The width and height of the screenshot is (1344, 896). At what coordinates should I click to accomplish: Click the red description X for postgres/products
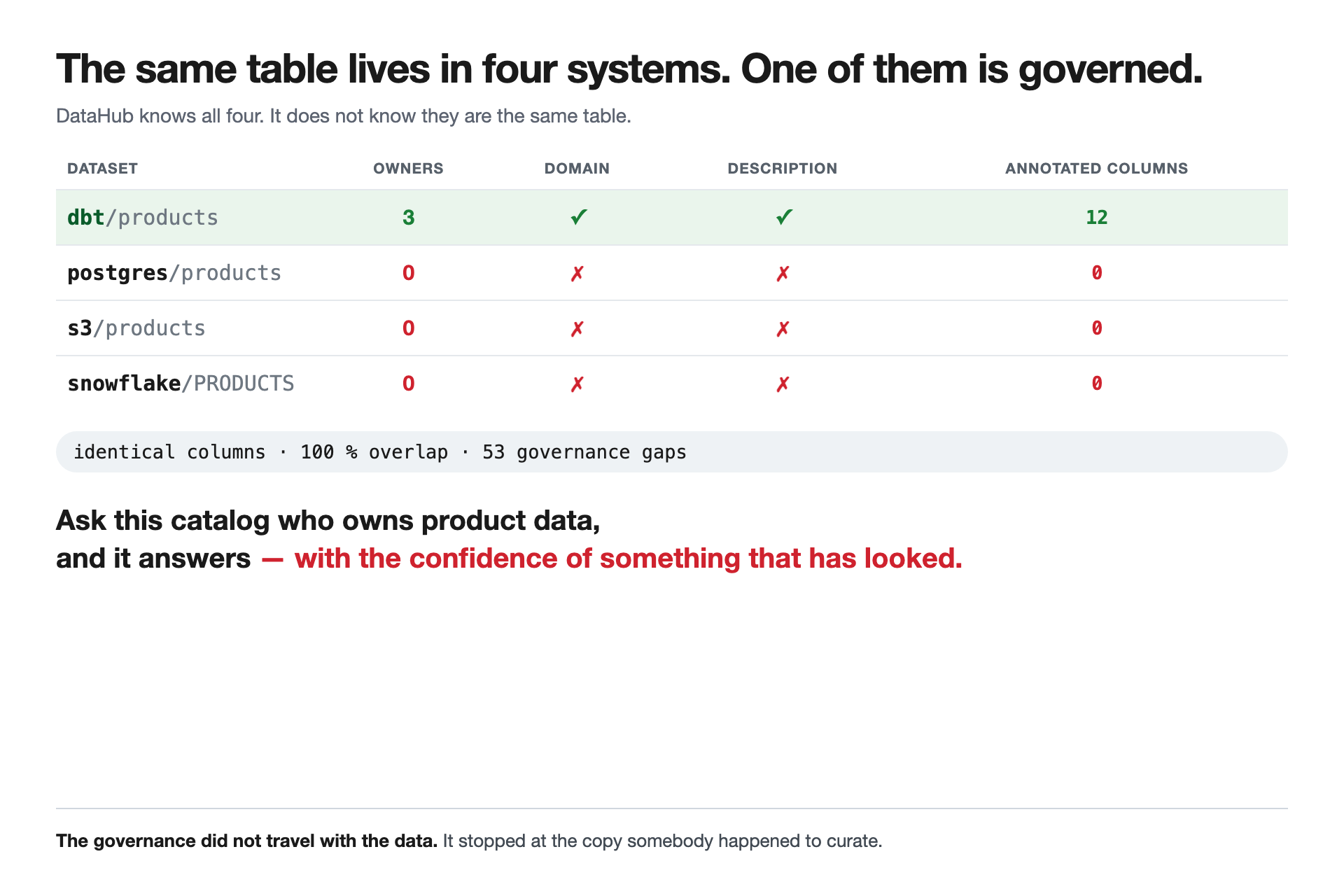(x=783, y=273)
